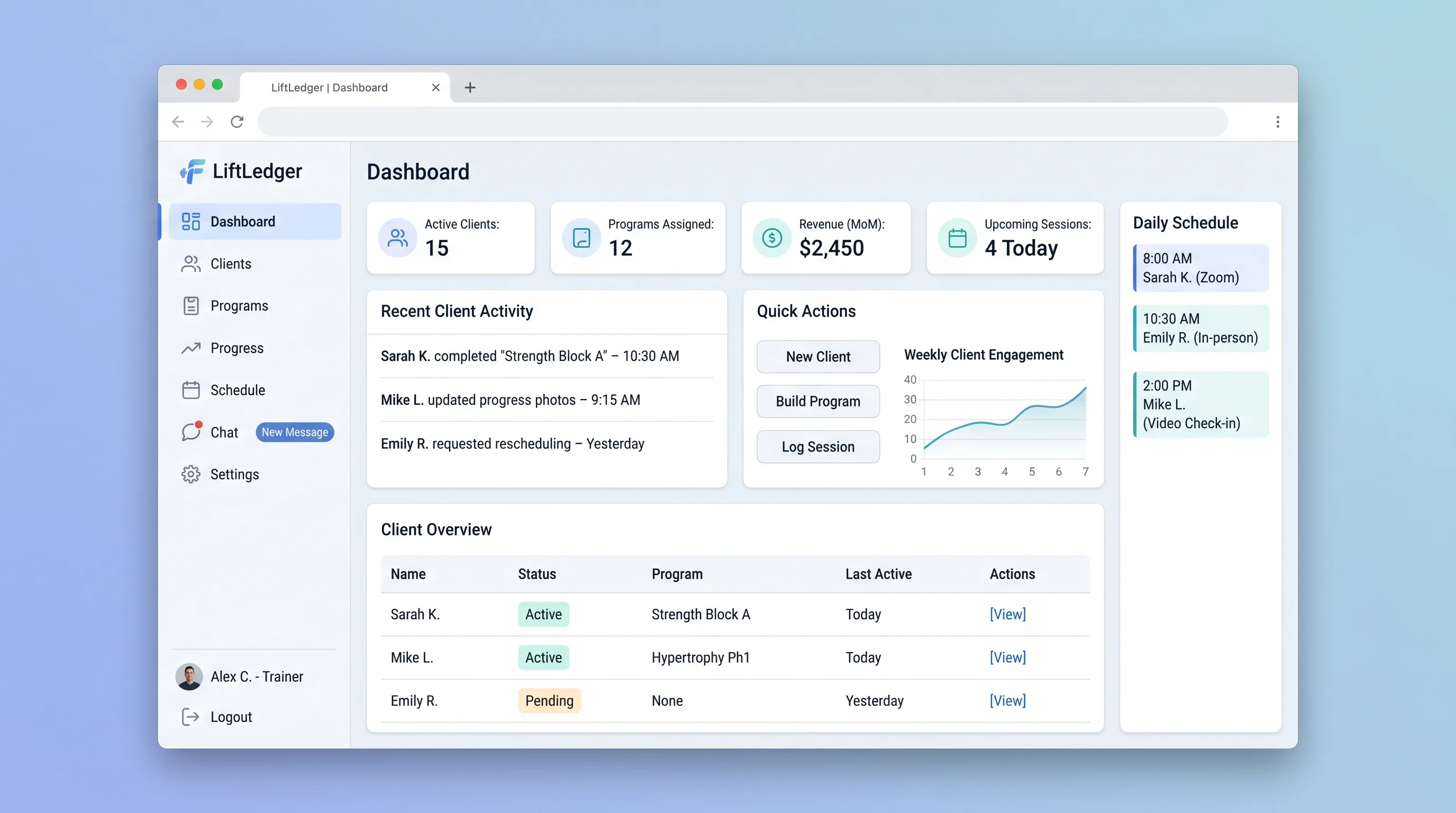
Task: Click 'Hypertrophy Ph1' program cell
Action: (x=700, y=657)
